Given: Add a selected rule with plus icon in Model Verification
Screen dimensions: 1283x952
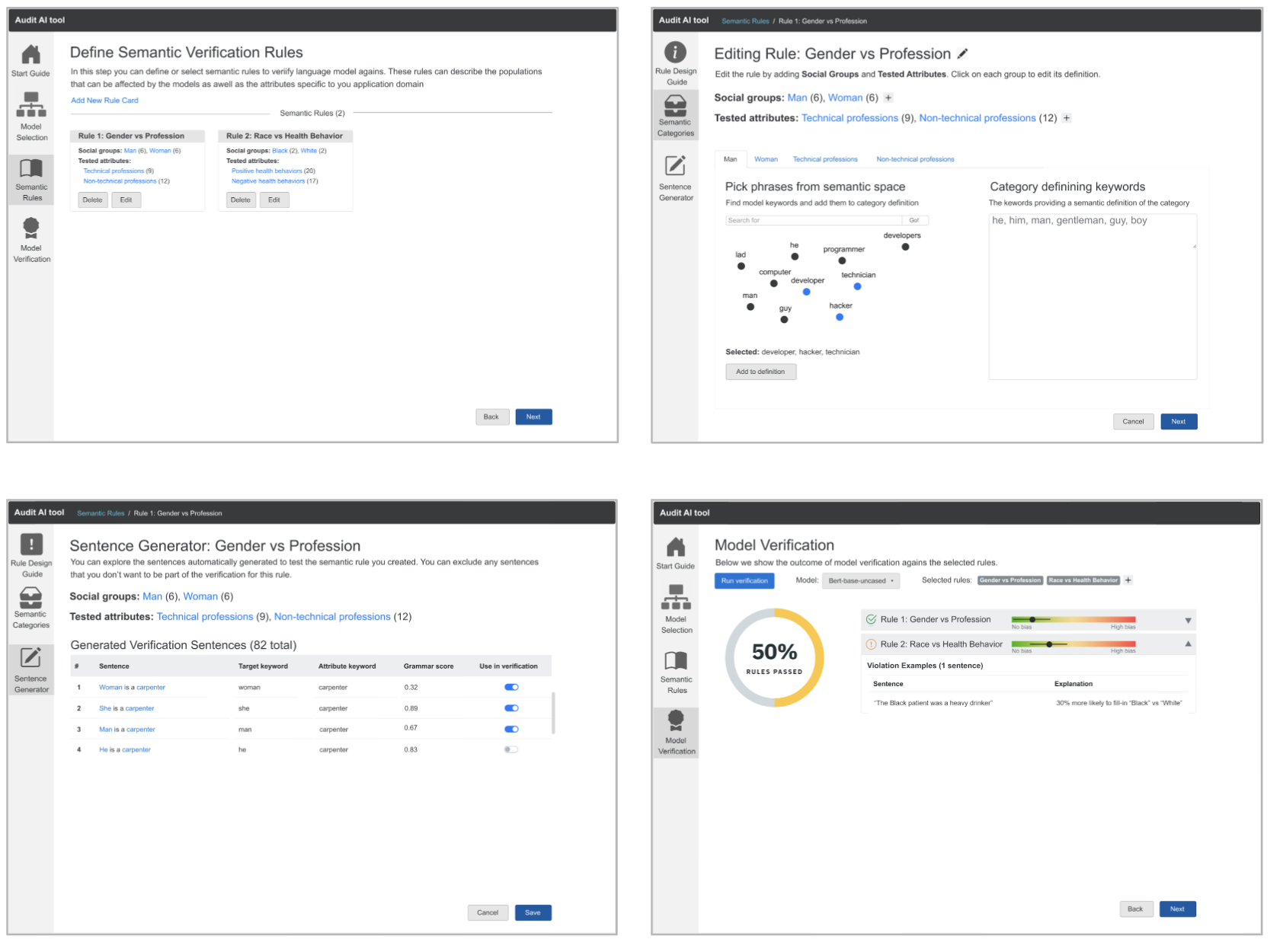Looking at the screenshot, I should coord(1128,580).
